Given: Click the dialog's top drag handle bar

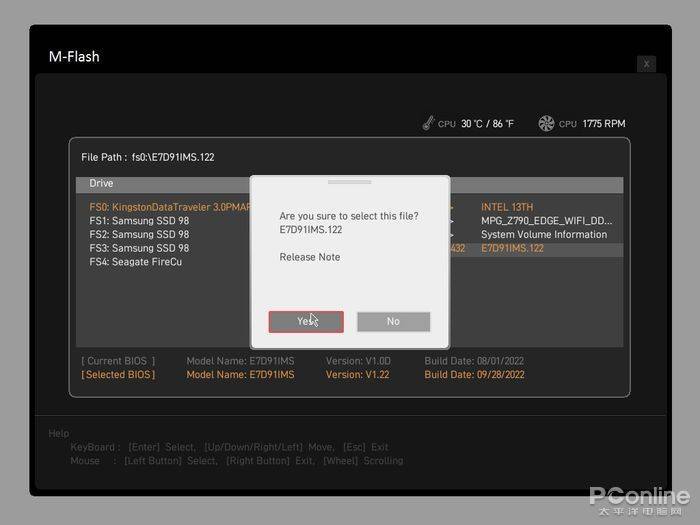Looking at the screenshot, I should point(350,182).
